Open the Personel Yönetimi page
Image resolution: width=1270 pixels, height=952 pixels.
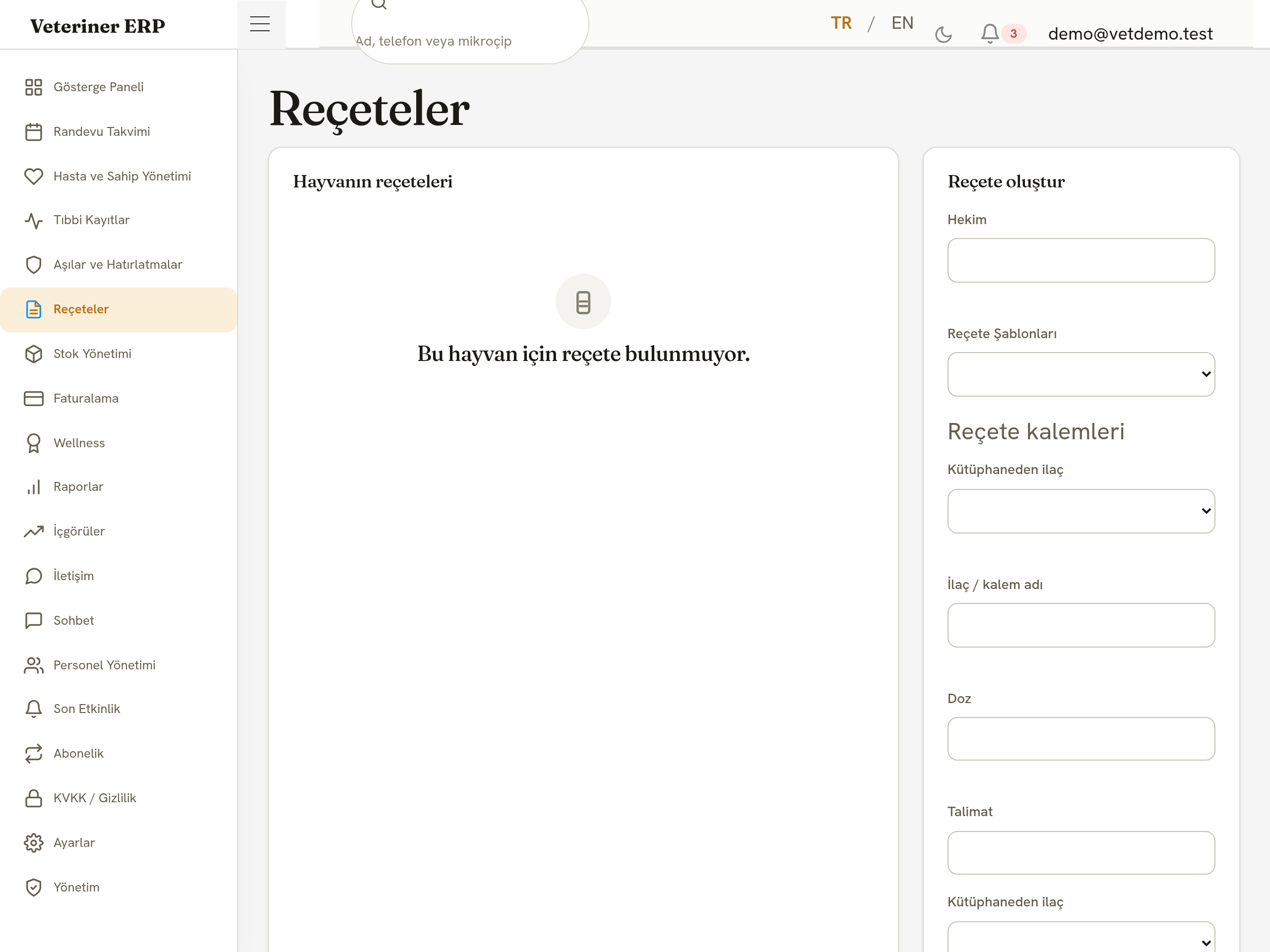pyautogui.click(x=118, y=665)
